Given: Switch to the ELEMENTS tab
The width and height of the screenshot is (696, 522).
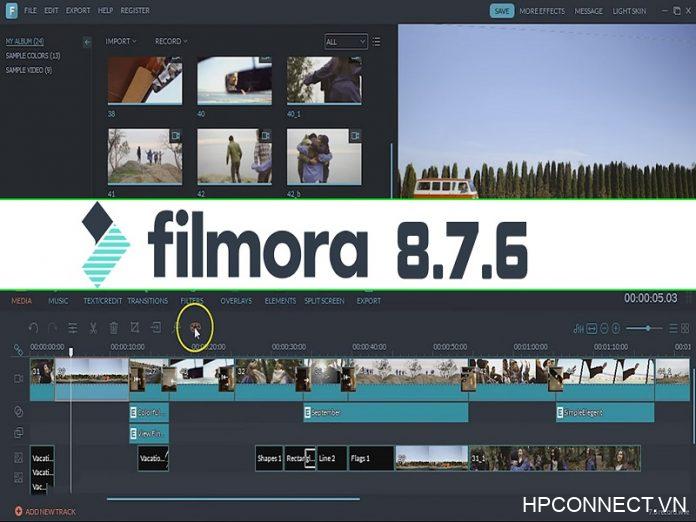Looking at the screenshot, I should tap(280, 301).
